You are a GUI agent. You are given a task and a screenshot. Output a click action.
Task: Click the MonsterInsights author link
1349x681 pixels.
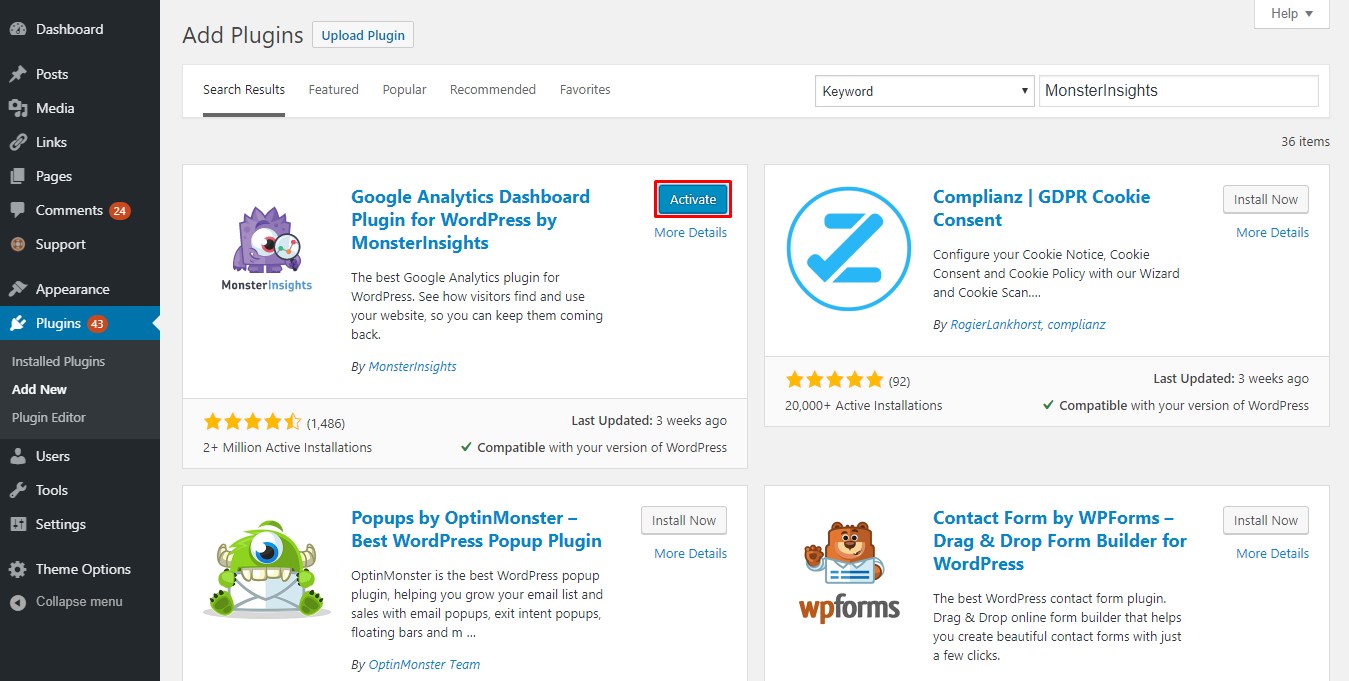click(x=412, y=367)
